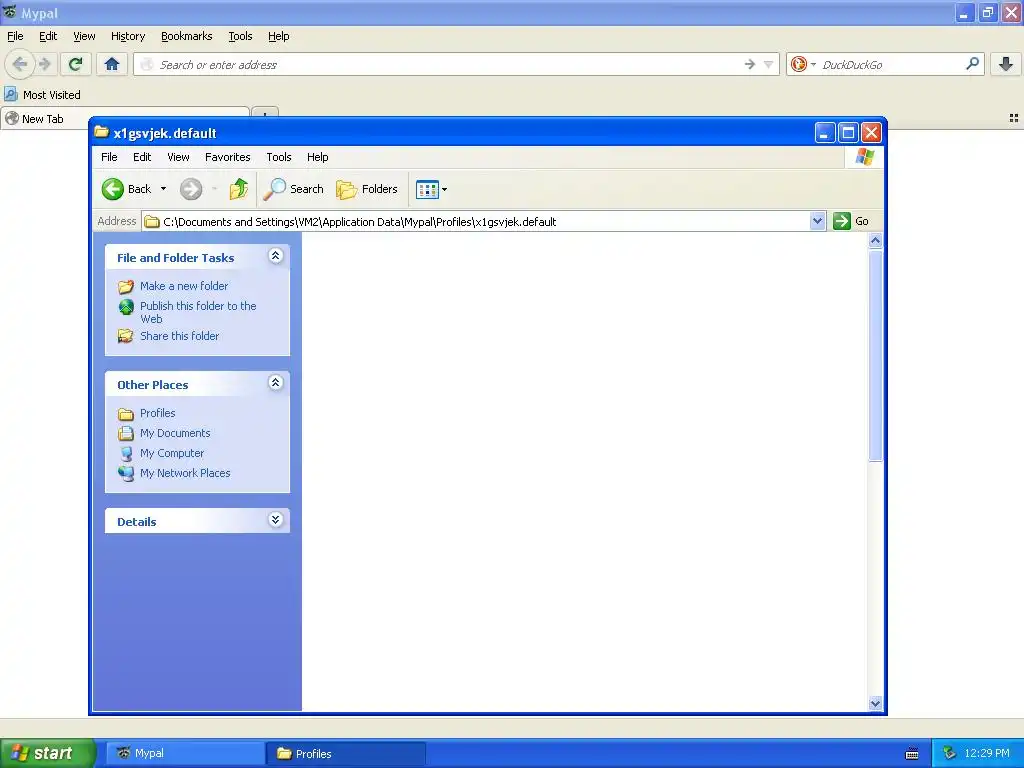
Task: Open Search in Explorer toolbar
Action: click(x=293, y=189)
